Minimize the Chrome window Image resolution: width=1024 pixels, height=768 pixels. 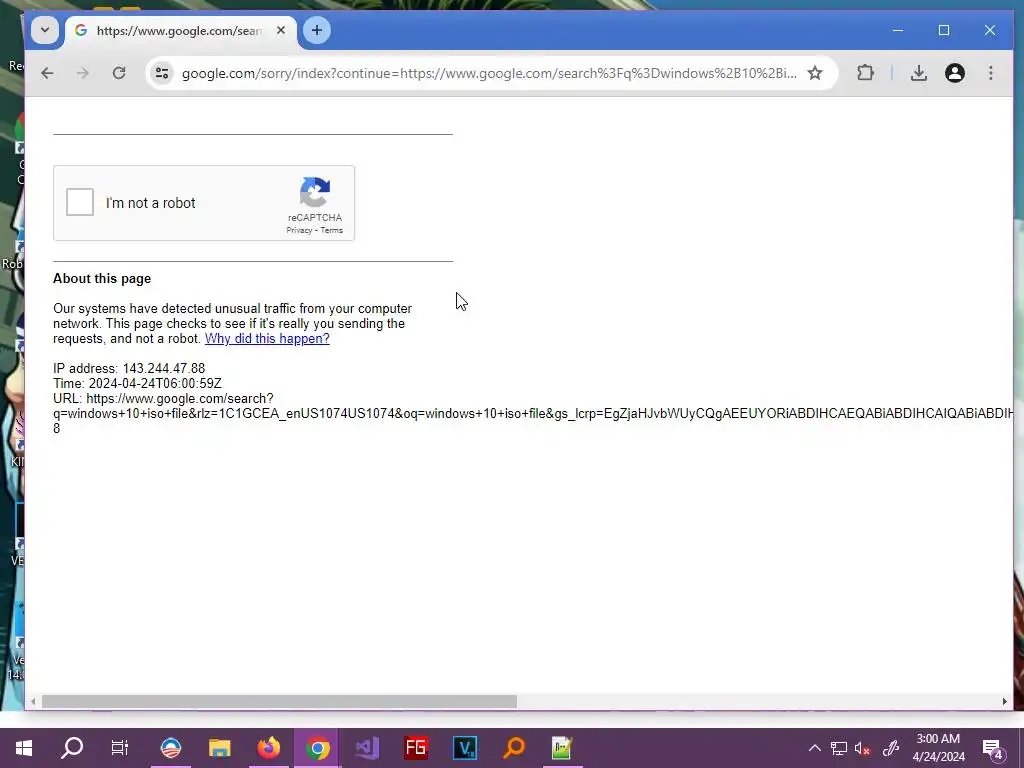coord(898,30)
